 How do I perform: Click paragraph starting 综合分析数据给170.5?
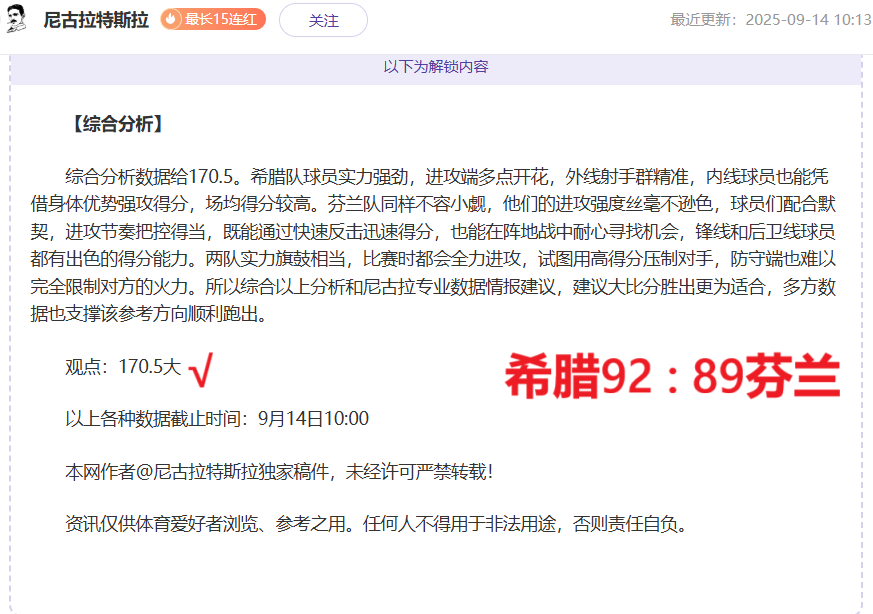(x=433, y=245)
